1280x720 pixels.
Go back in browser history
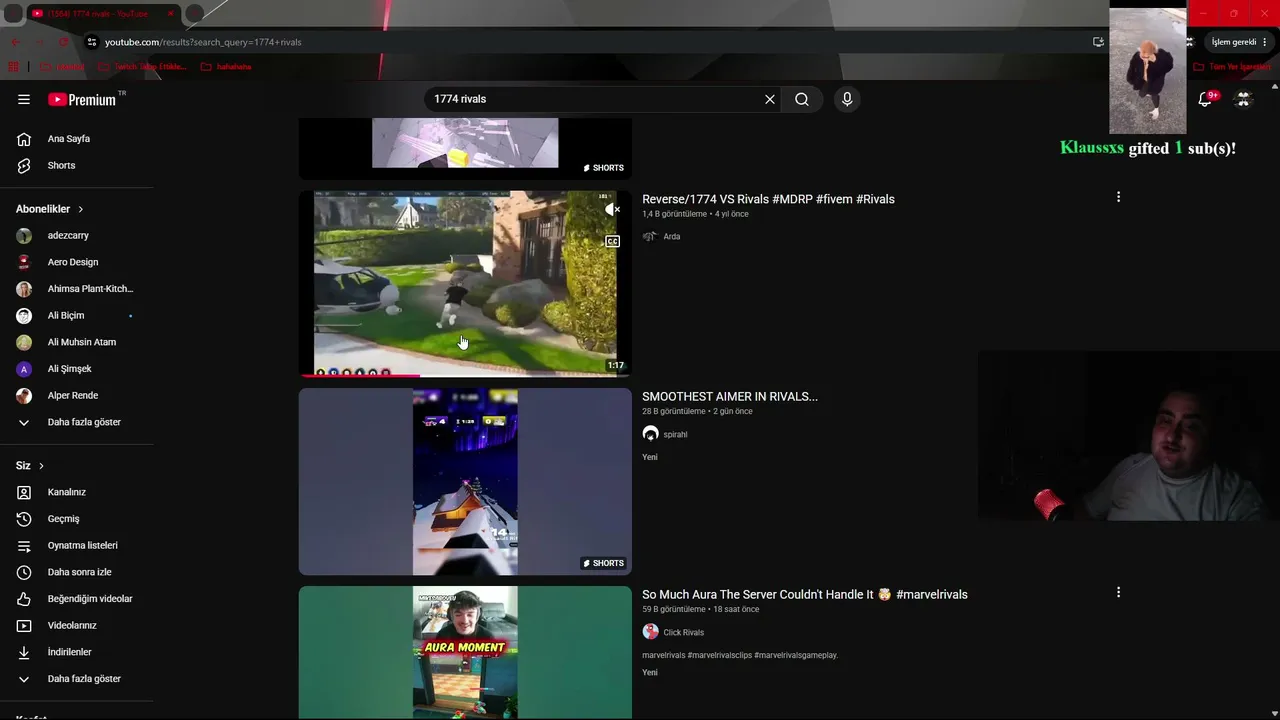pyautogui.click(x=15, y=42)
